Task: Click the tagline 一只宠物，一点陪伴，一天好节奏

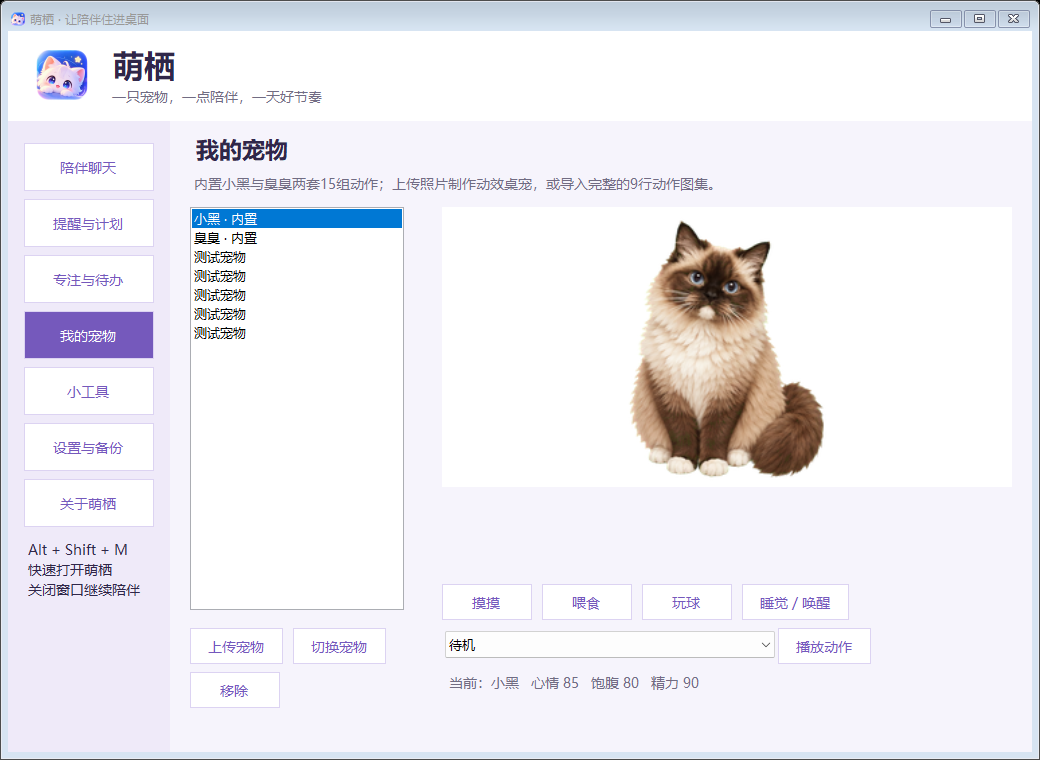Action: tap(217, 97)
